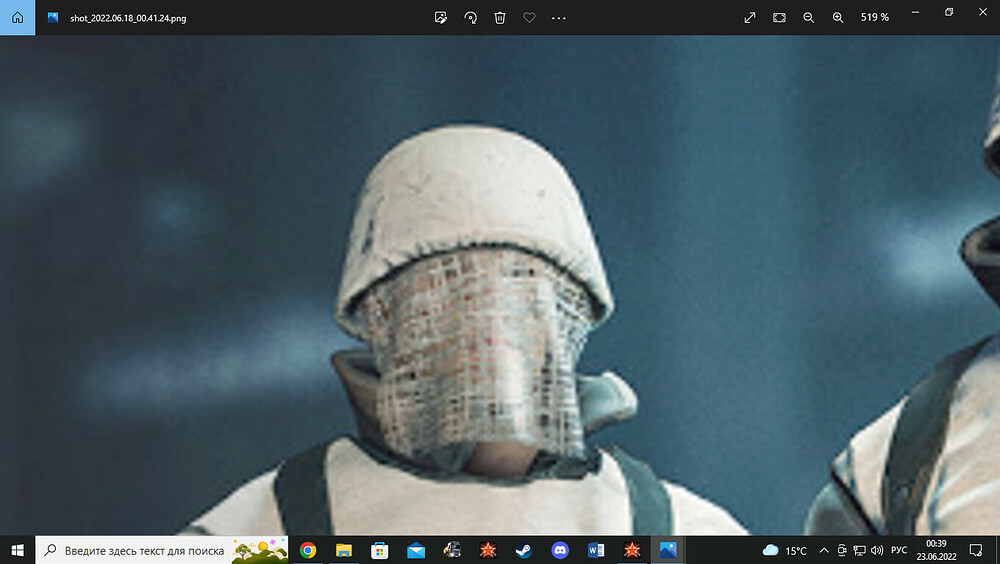The height and width of the screenshot is (564, 1000).
Task: Switch to Microsoft Word
Action: point(596,550)
